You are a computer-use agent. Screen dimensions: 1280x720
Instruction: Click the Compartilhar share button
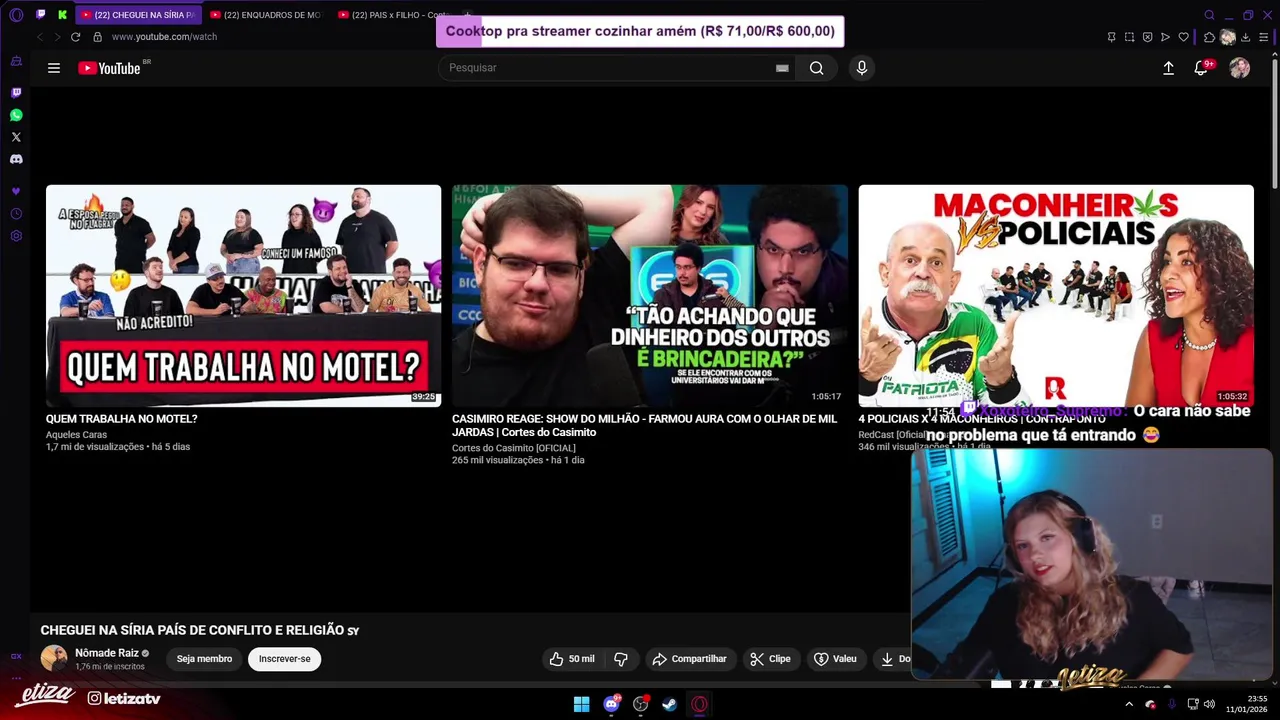pos(689,659)
